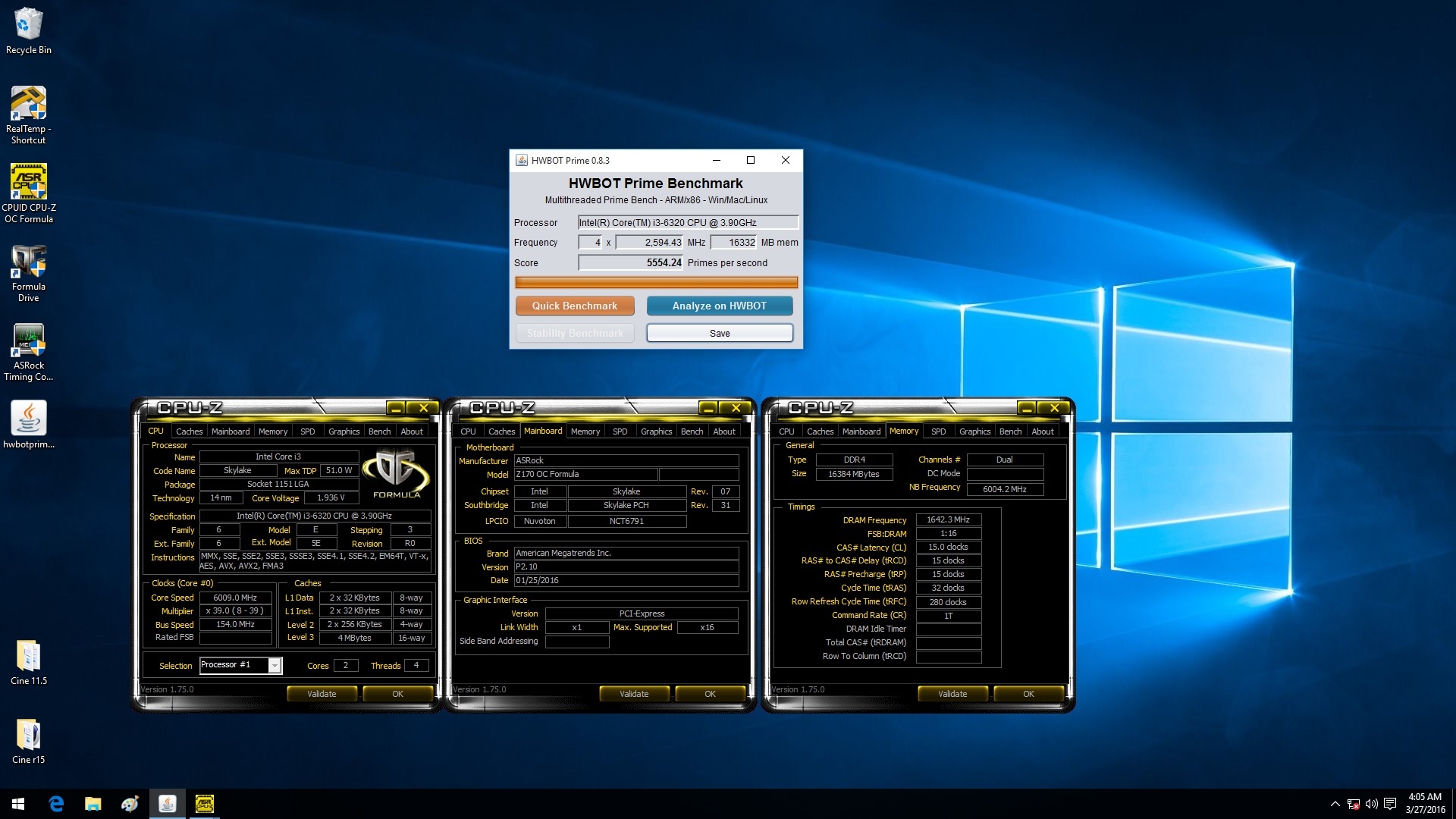1456x819 pixels.
Task: Click Analyze on HWBOT button
Action: (720, 306)
